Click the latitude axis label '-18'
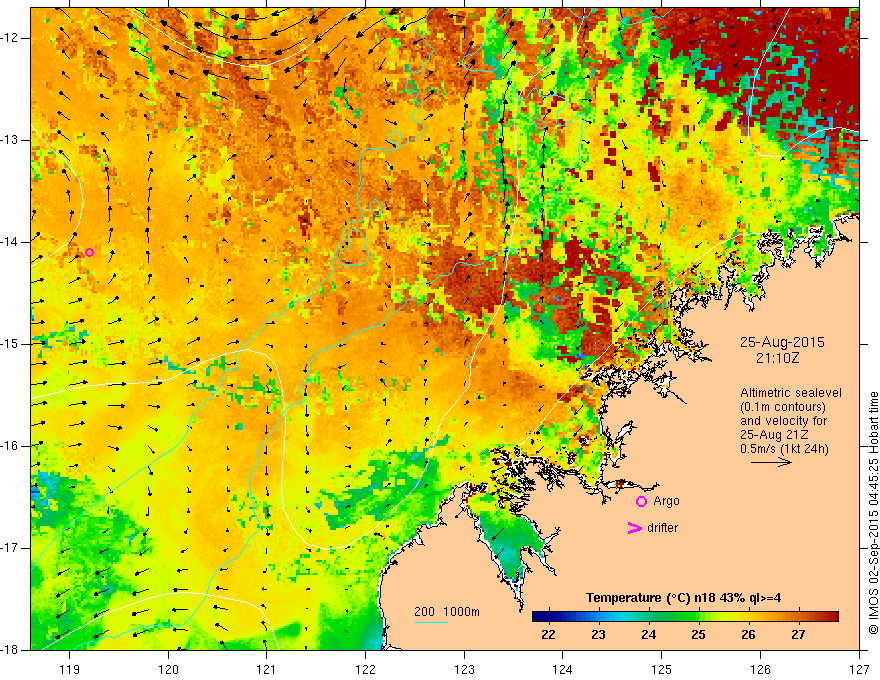 [x=10, y=650]
